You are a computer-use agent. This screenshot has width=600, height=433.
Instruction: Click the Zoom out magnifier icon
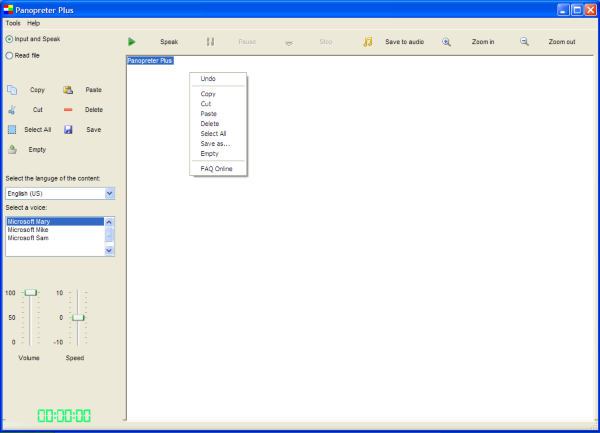pyautogui.click(x=524, y=42)
